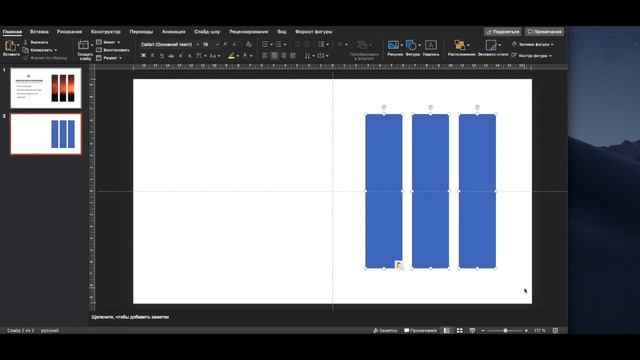The image size is (640, 360).
Task: Click the Вырезать (Cut) scissors icon
Action: click(25, 42)
